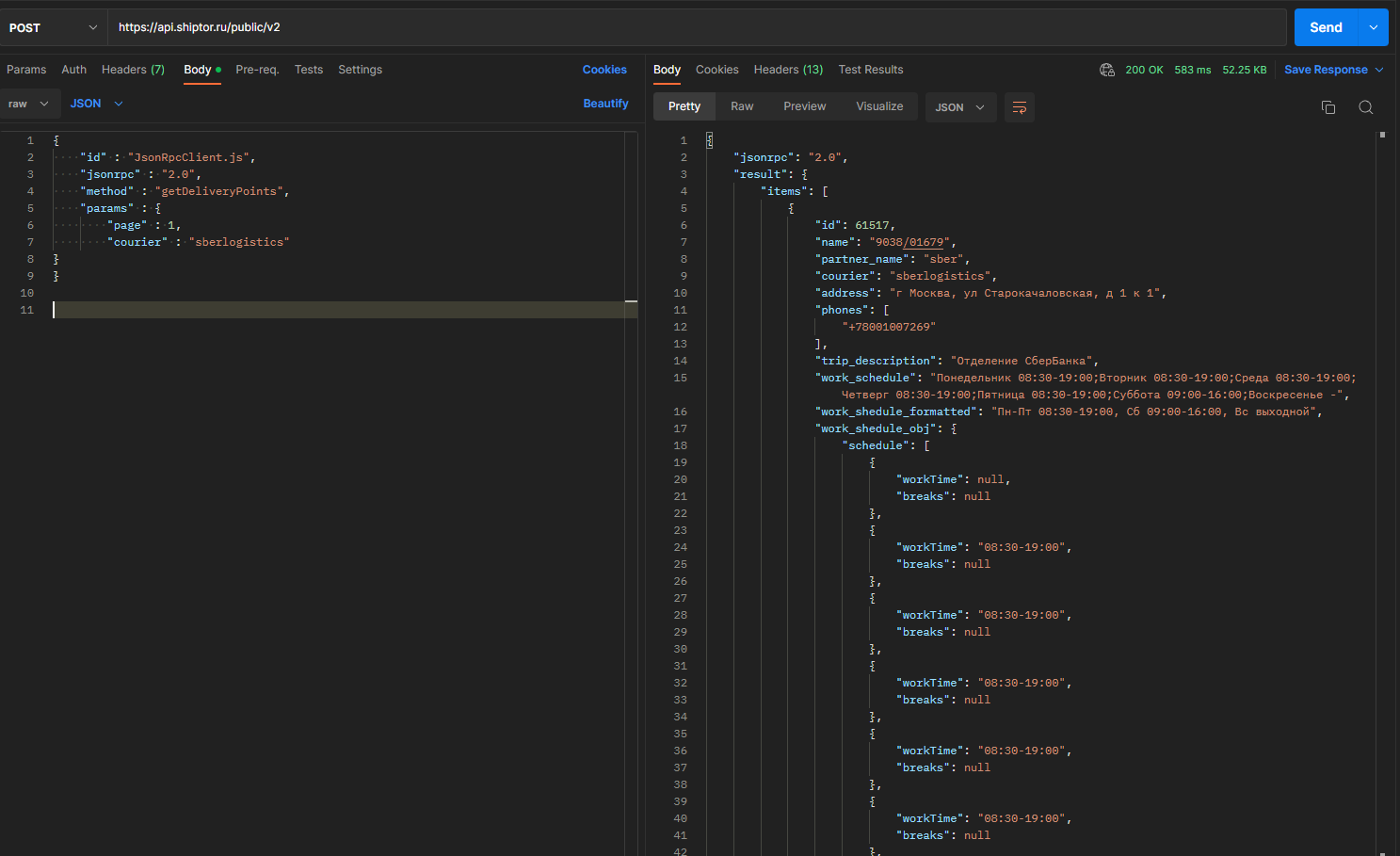The image size is (1400, 856).
Task: Beautify the request body
Action: pos(605,104)
